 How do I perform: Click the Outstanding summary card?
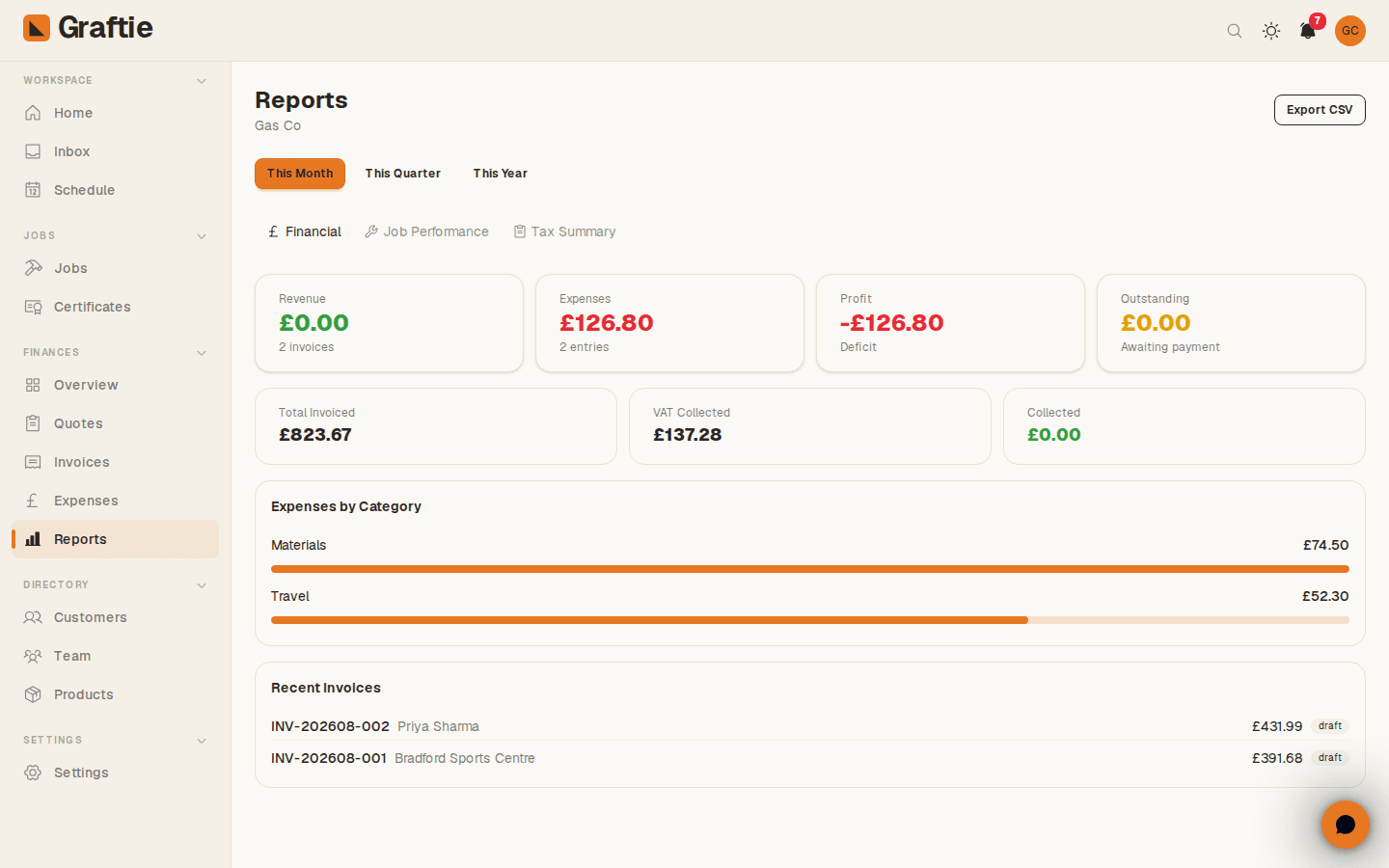(1231, 323)
